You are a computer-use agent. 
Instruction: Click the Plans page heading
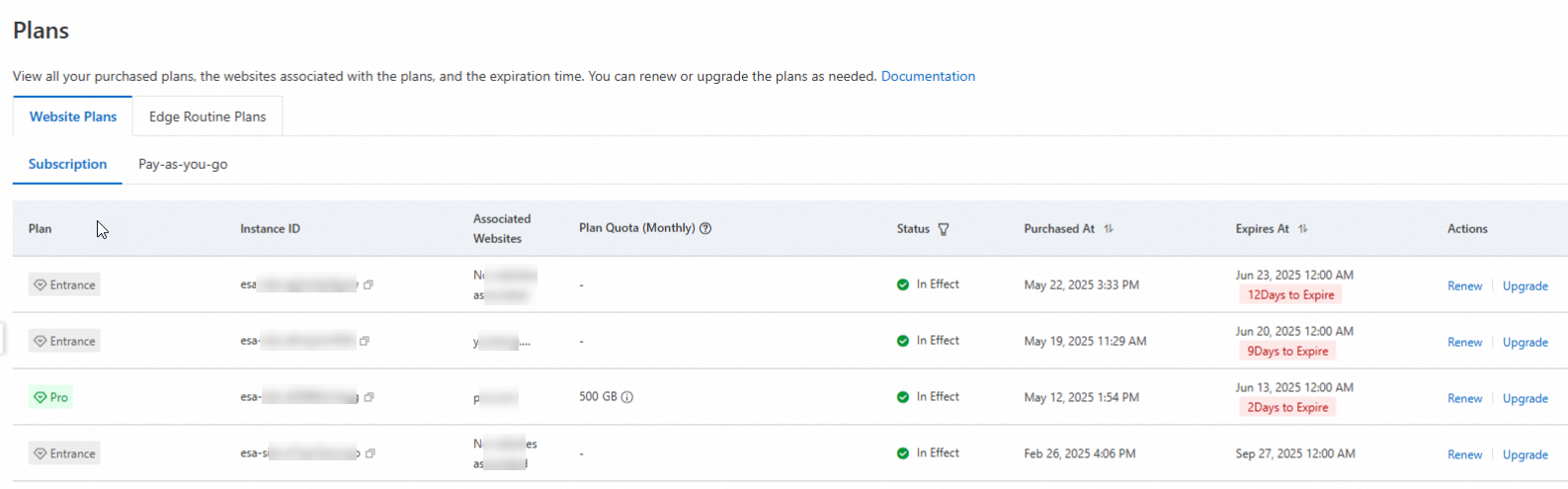pyautogui.click(x=41, y=31)
